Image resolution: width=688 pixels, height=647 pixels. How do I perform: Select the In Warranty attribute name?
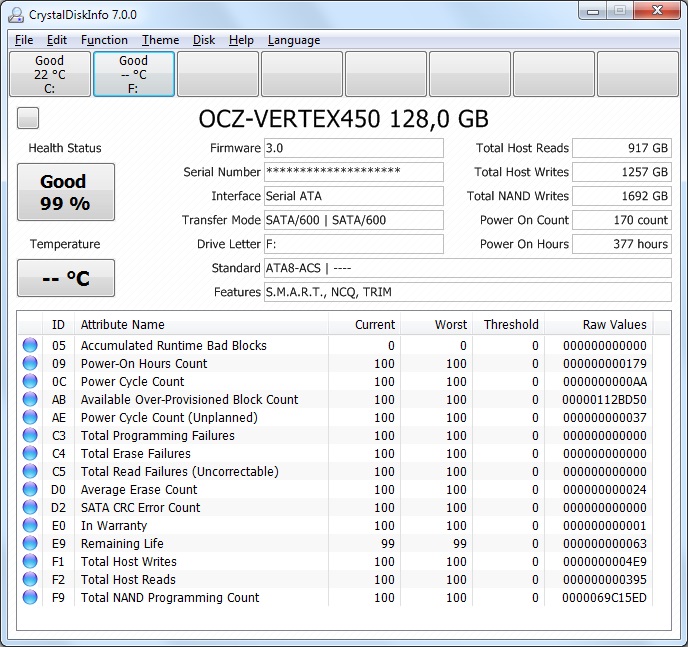(114, 525)
